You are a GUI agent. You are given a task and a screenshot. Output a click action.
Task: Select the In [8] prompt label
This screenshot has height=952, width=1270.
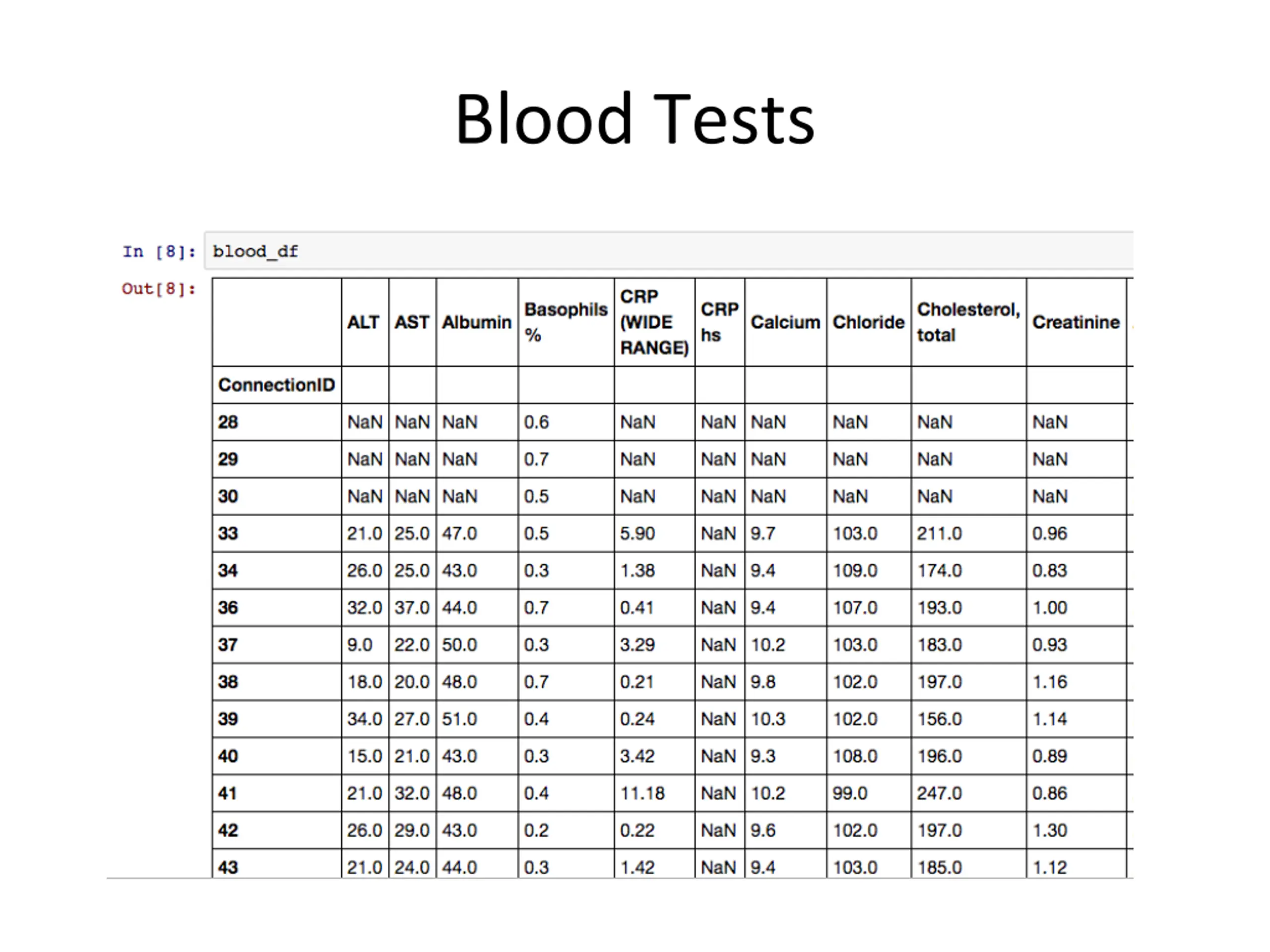click(x=159, y=251)
